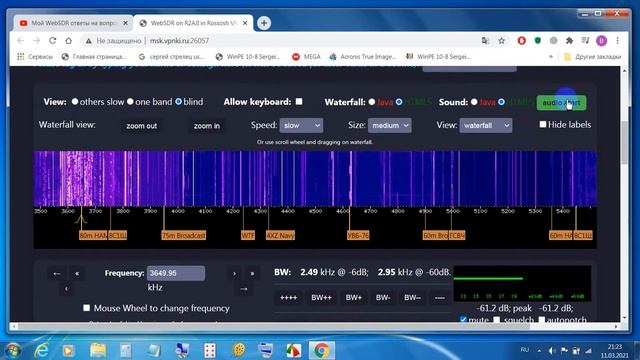The height and width of the screenshot is (360, 640).
Task: Click the ++++ bandwidth button
Action: [288, 298]
